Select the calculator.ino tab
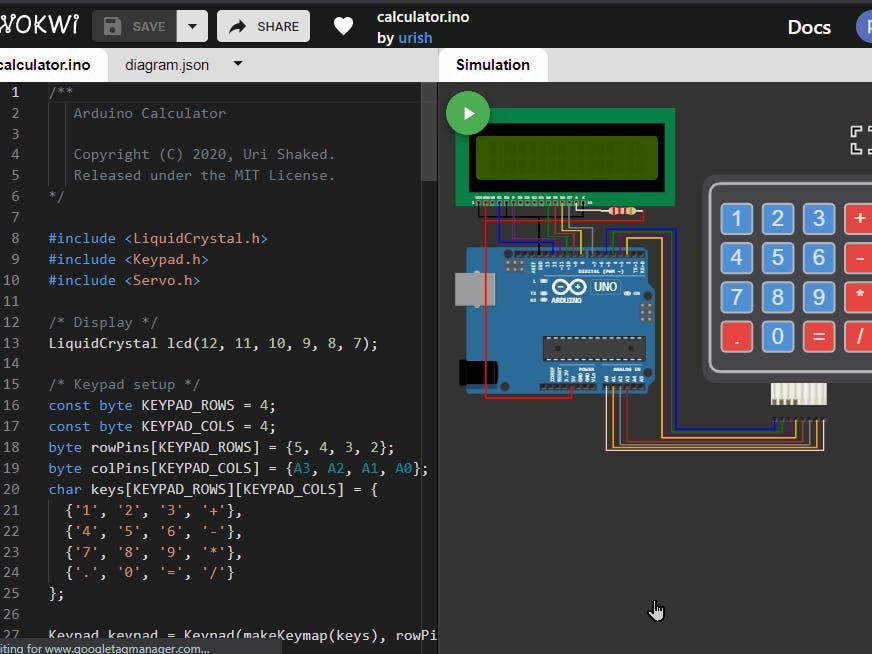872x654 pixels. pos(45,65)
